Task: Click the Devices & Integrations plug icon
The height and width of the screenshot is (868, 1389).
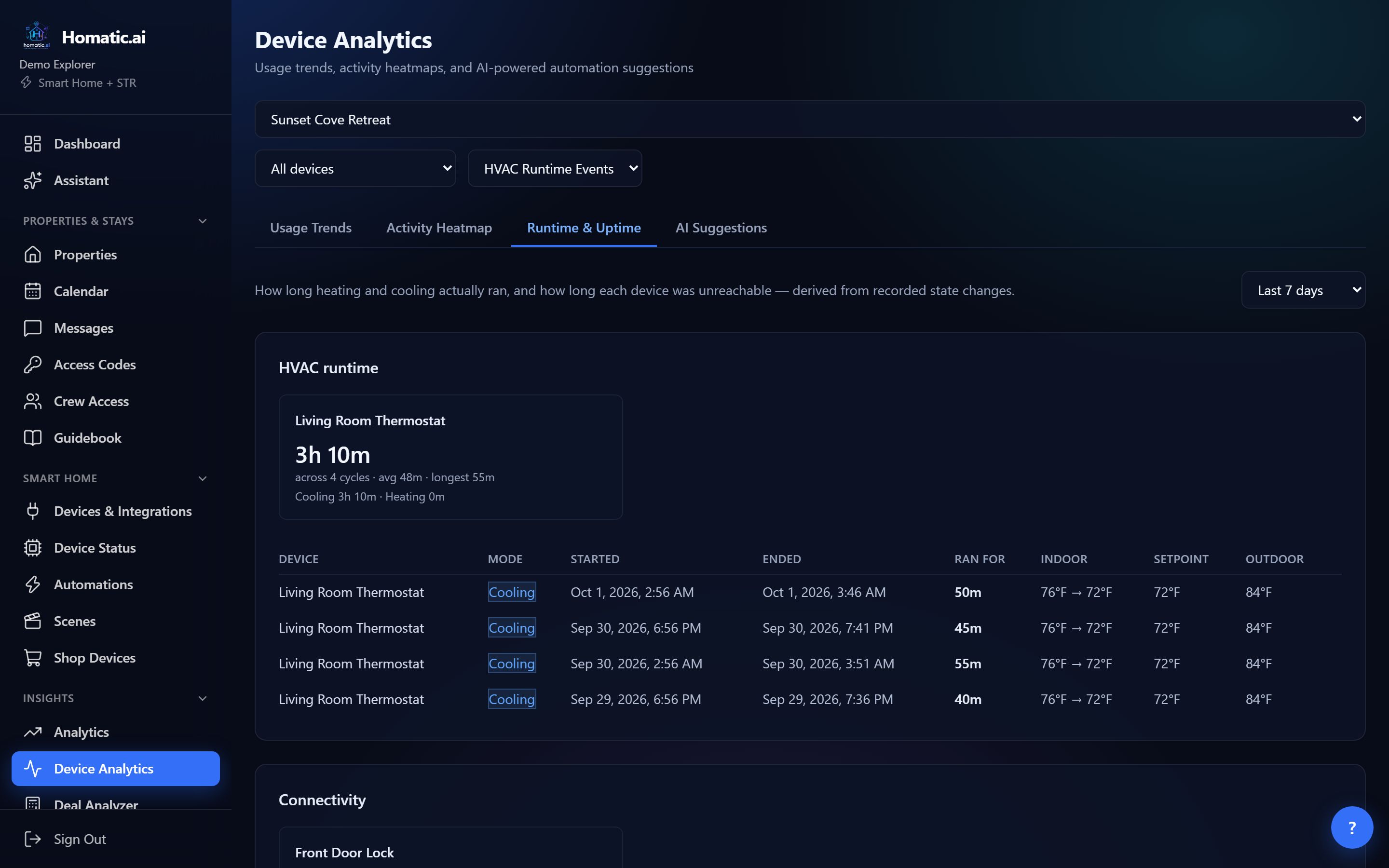Action: click(x=33, y=511)
